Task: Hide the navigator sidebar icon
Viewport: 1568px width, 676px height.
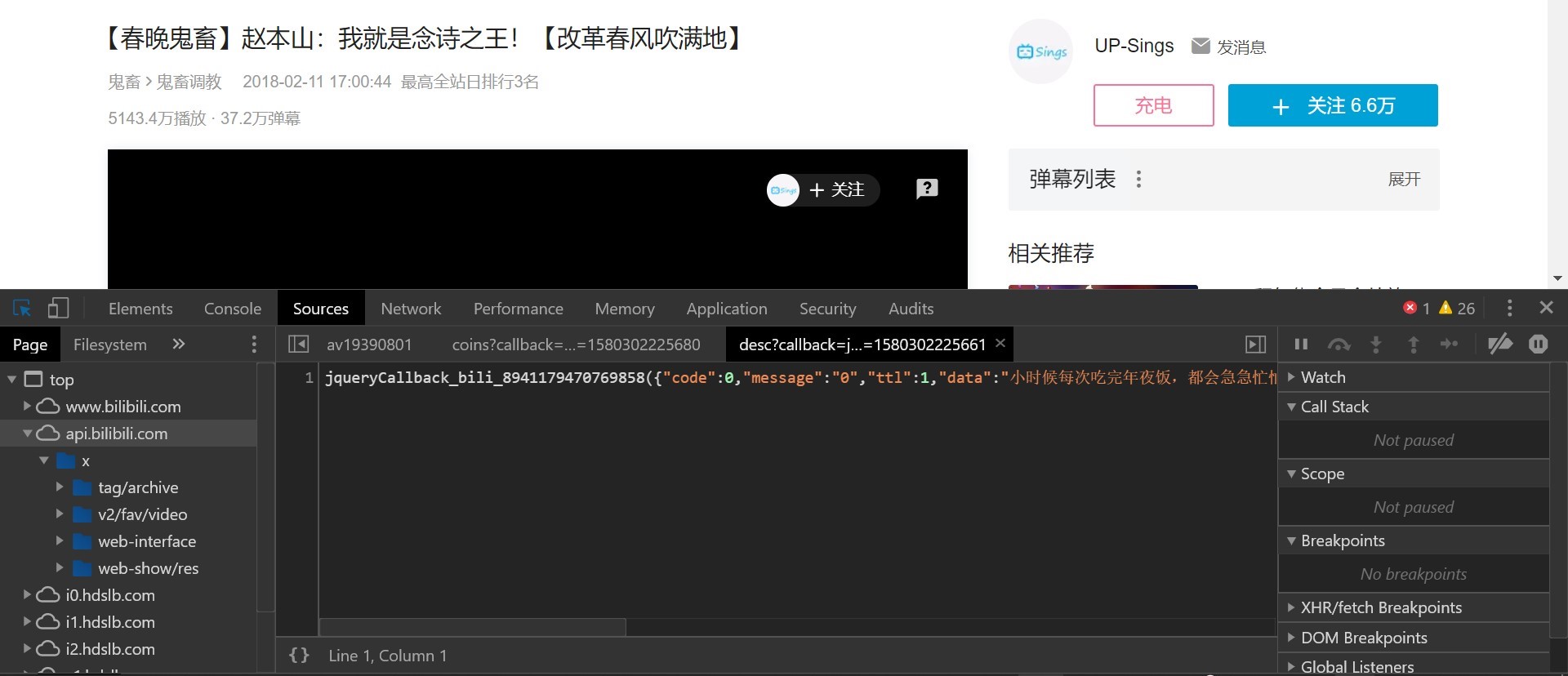Action: click(x=299, y=345)
